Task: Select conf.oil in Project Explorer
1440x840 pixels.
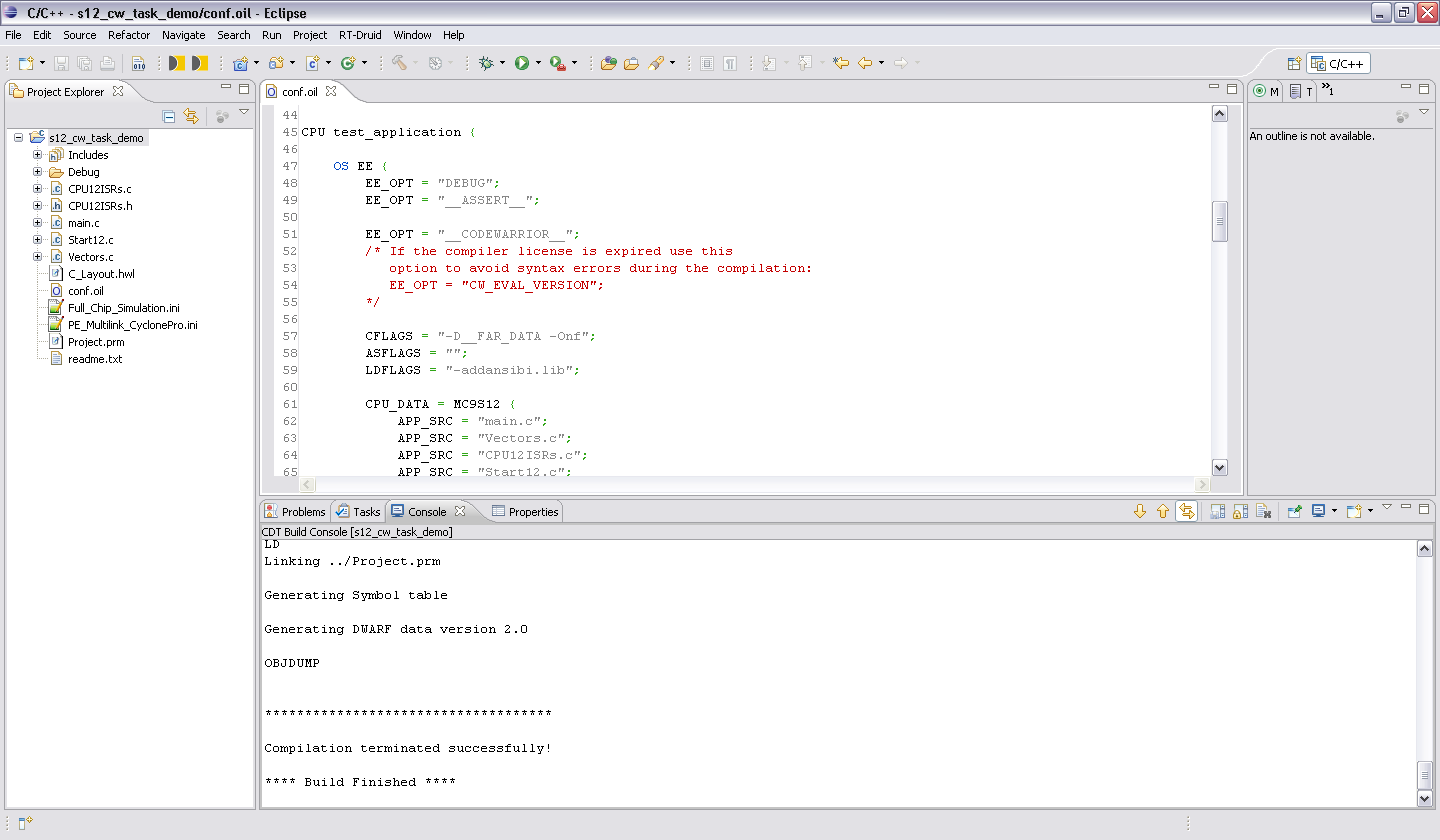Action: pyautogui.click(x=85, y=291)
